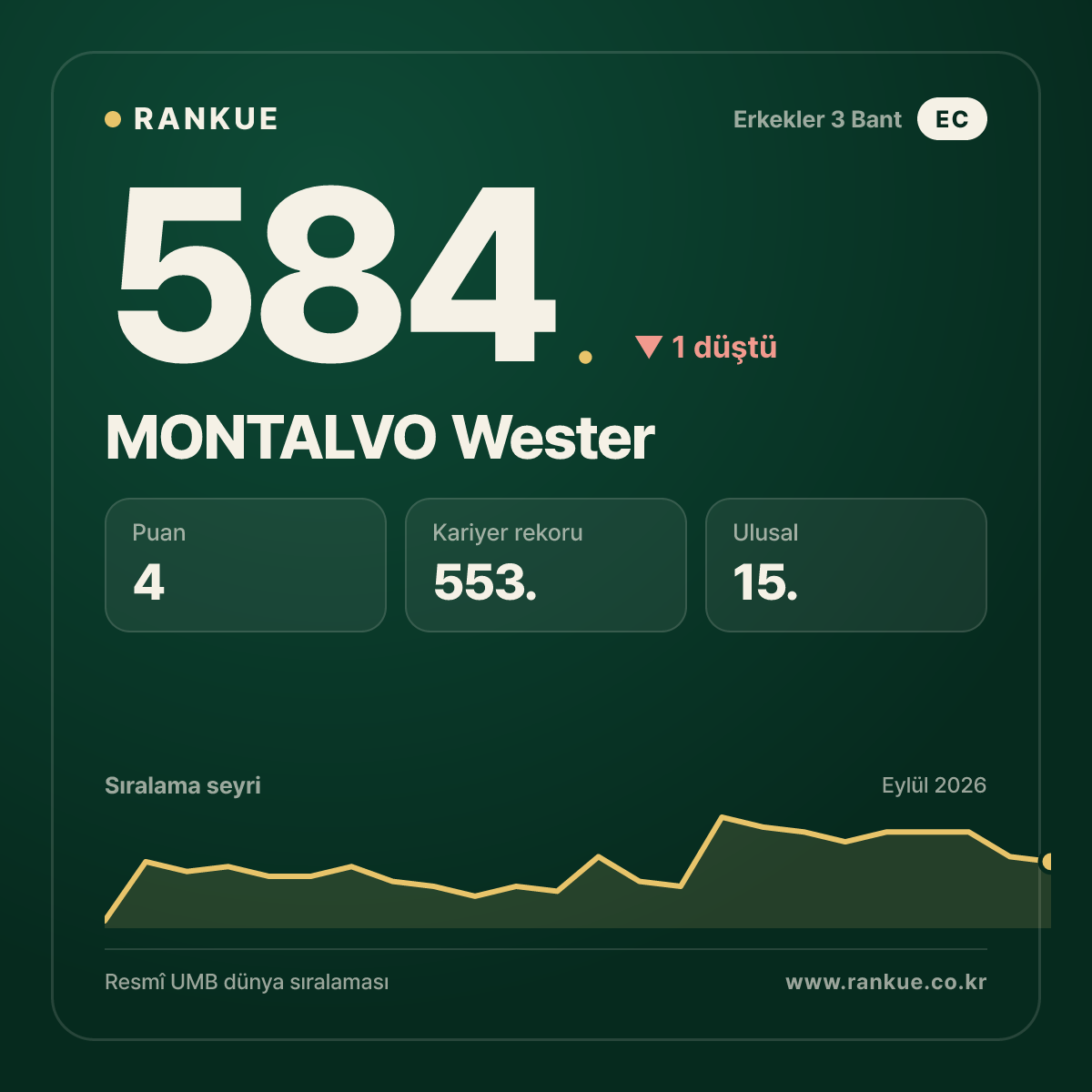1092x1092 pixels.
Task: Click the national rank value 15.
Action: 765,582
